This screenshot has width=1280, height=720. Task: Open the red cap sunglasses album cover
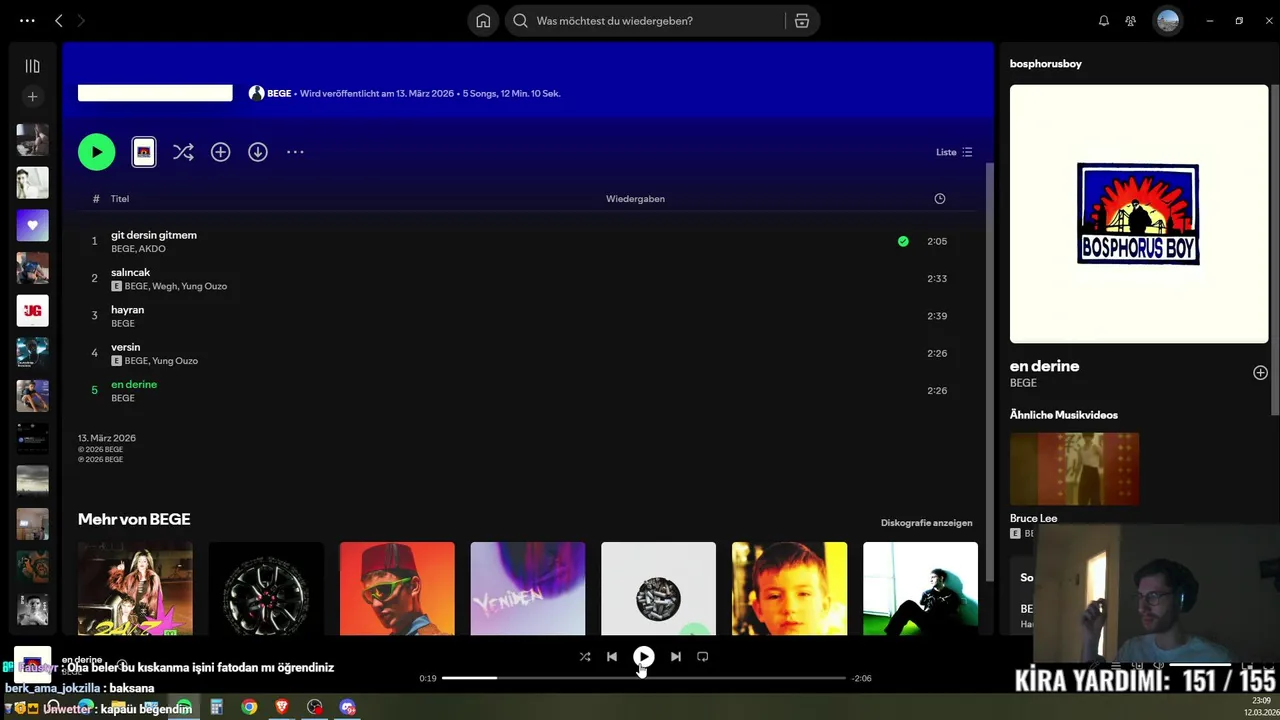click(x=397, y=589)
